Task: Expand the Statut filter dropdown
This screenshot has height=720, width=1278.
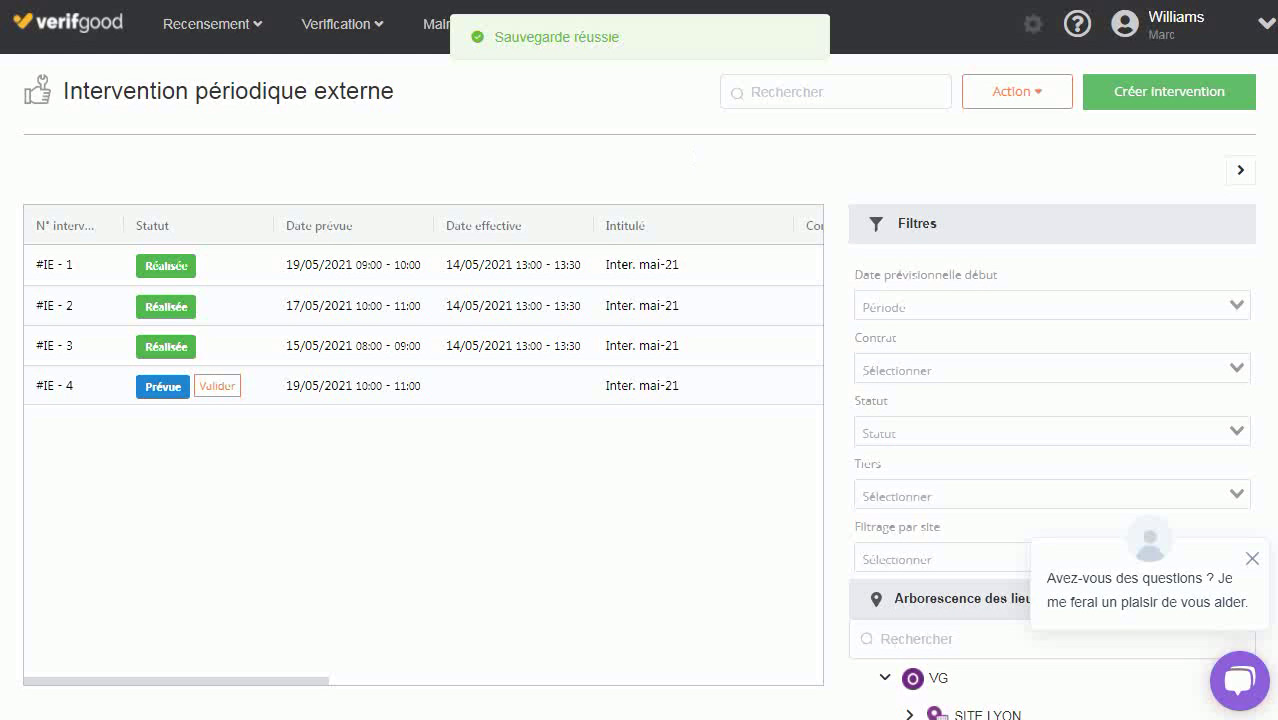Action: 1052,432
